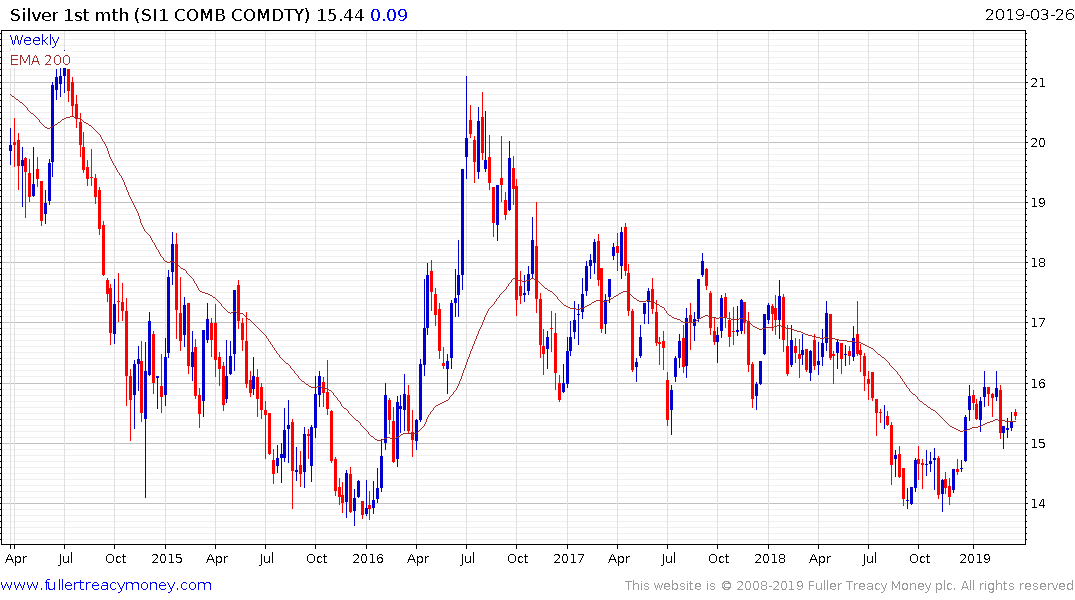Select the chart title 'Silver 1st mth (SI1 COMB COMDTY)'

pyautogui.click(x=160, y=14)
